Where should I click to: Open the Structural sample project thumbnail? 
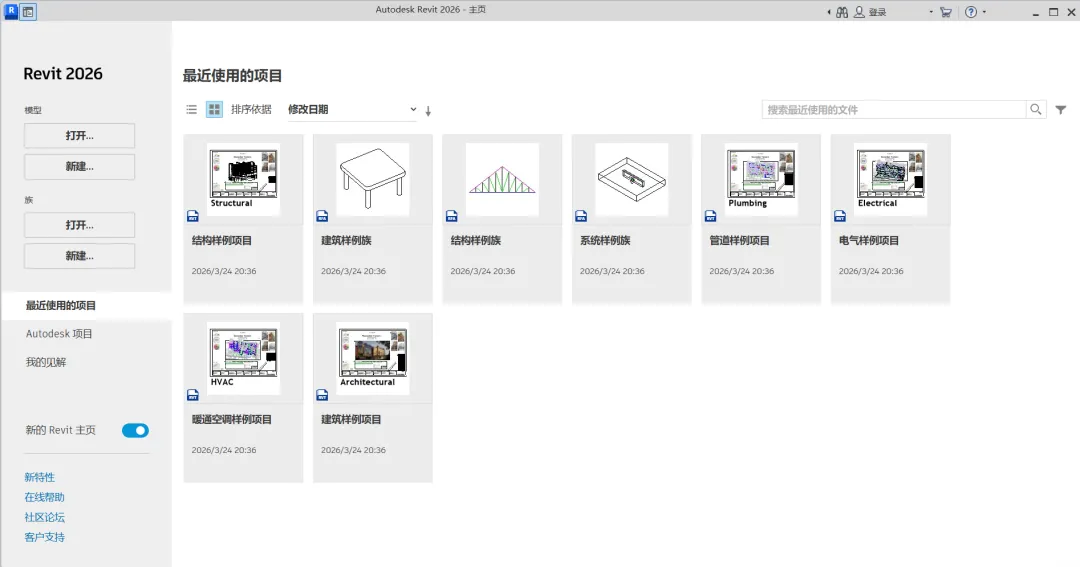(243, 179)
